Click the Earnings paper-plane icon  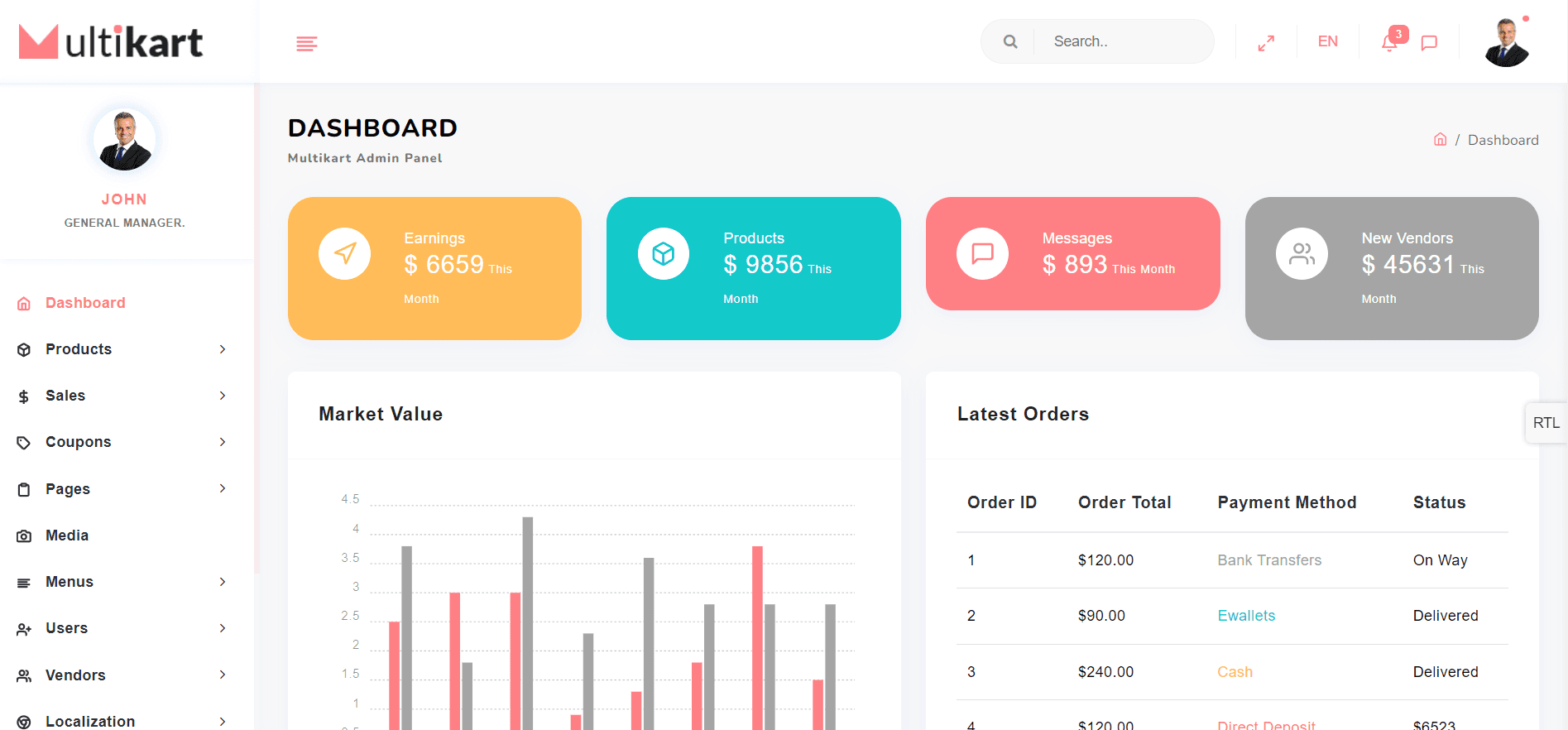345,253
